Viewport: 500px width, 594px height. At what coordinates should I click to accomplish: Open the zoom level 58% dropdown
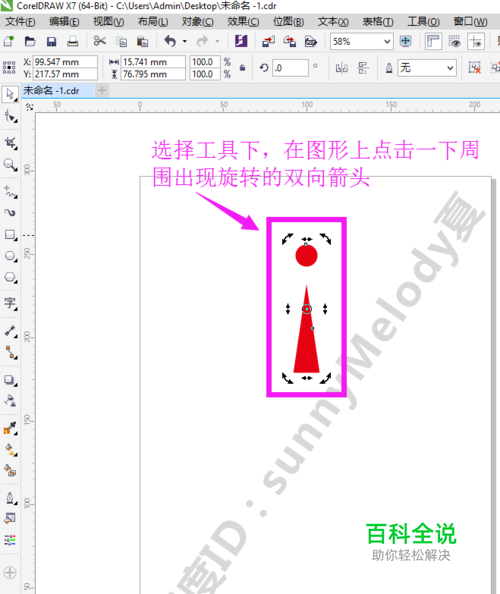click(387, 41)
